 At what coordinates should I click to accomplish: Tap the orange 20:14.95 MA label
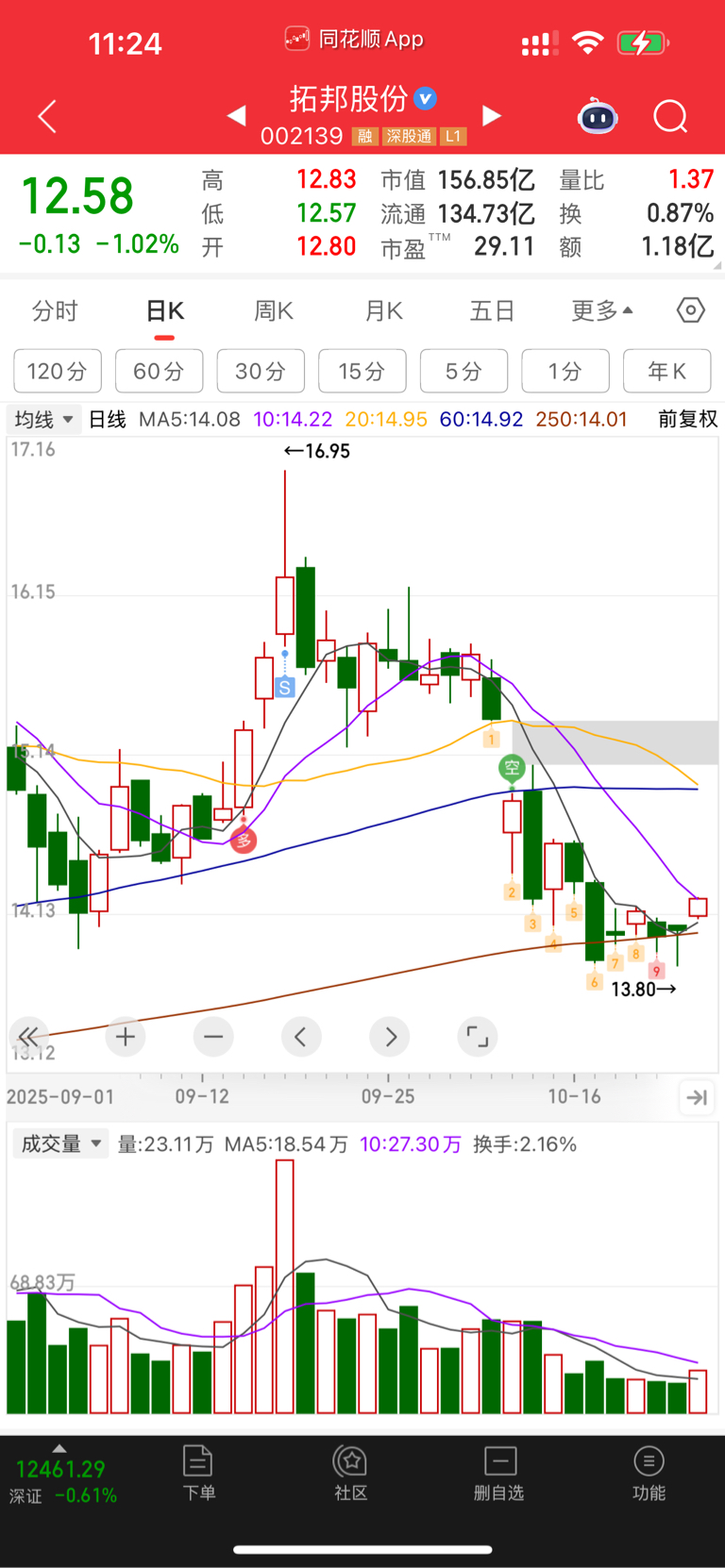tap(386, 419)
